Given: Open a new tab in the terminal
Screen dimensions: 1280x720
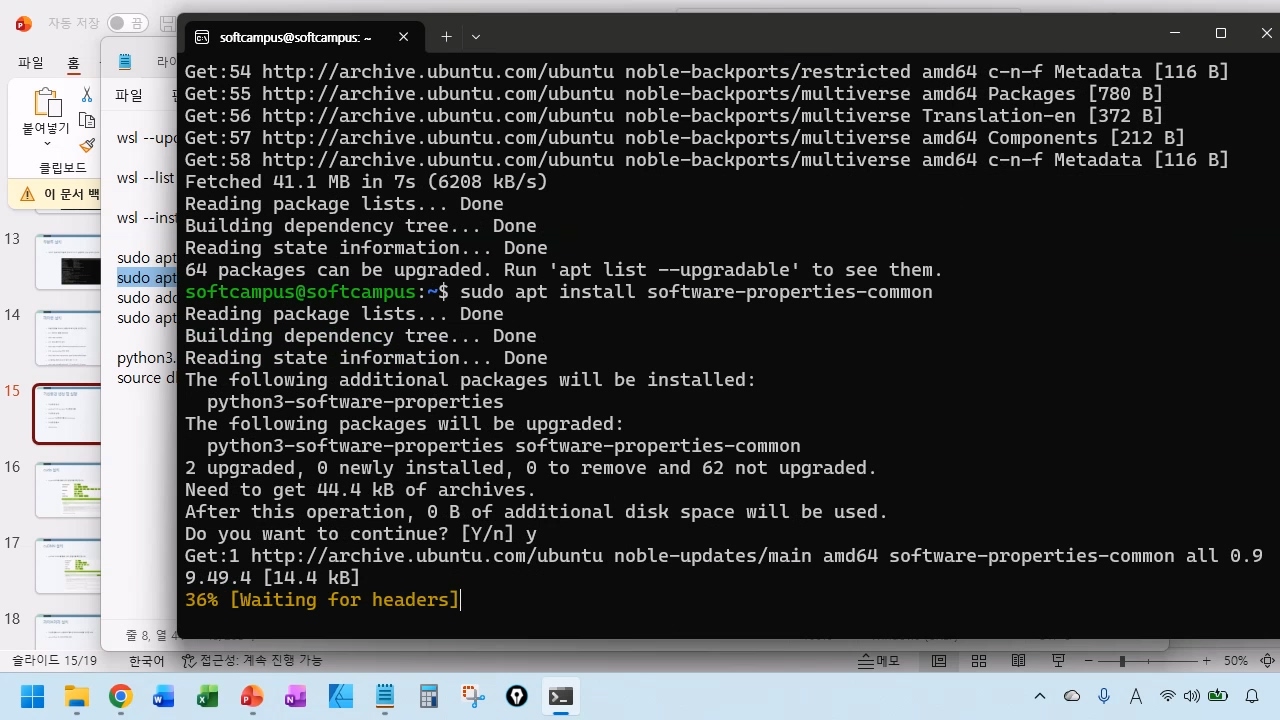Looking at the screenshot, I should (446, 37).
